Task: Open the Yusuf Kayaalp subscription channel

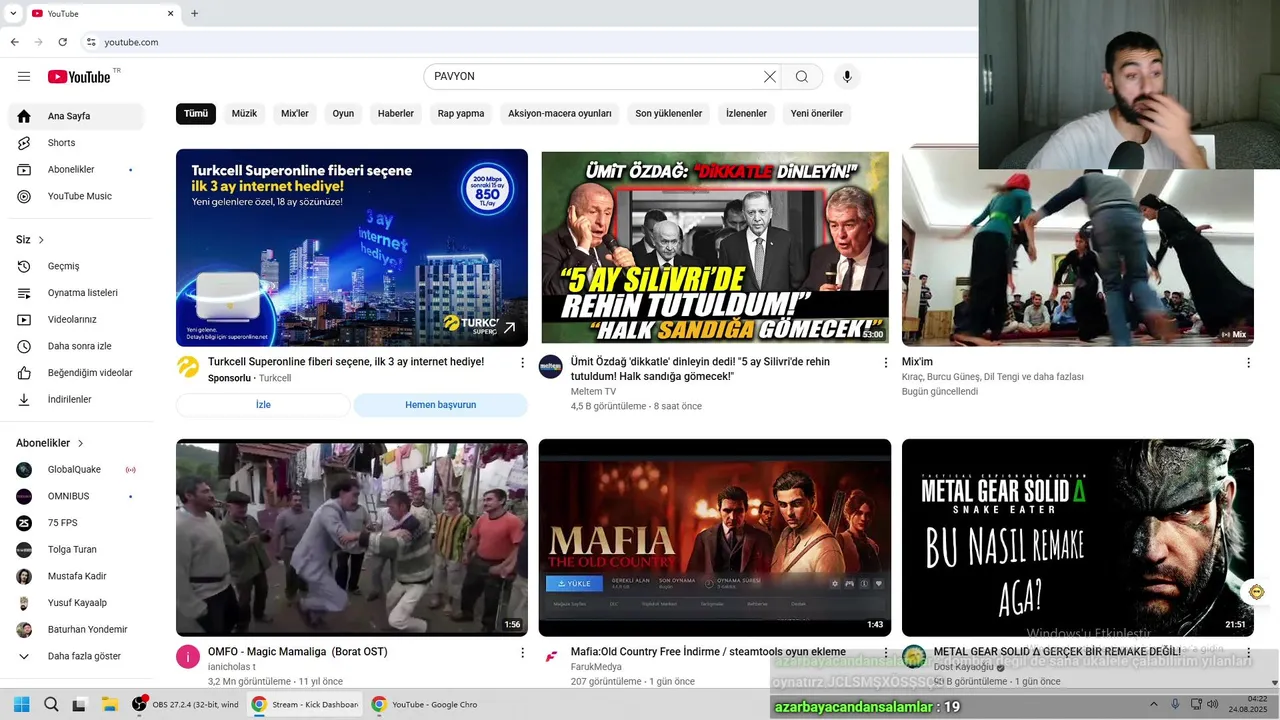Action: (x=76, y=603)
